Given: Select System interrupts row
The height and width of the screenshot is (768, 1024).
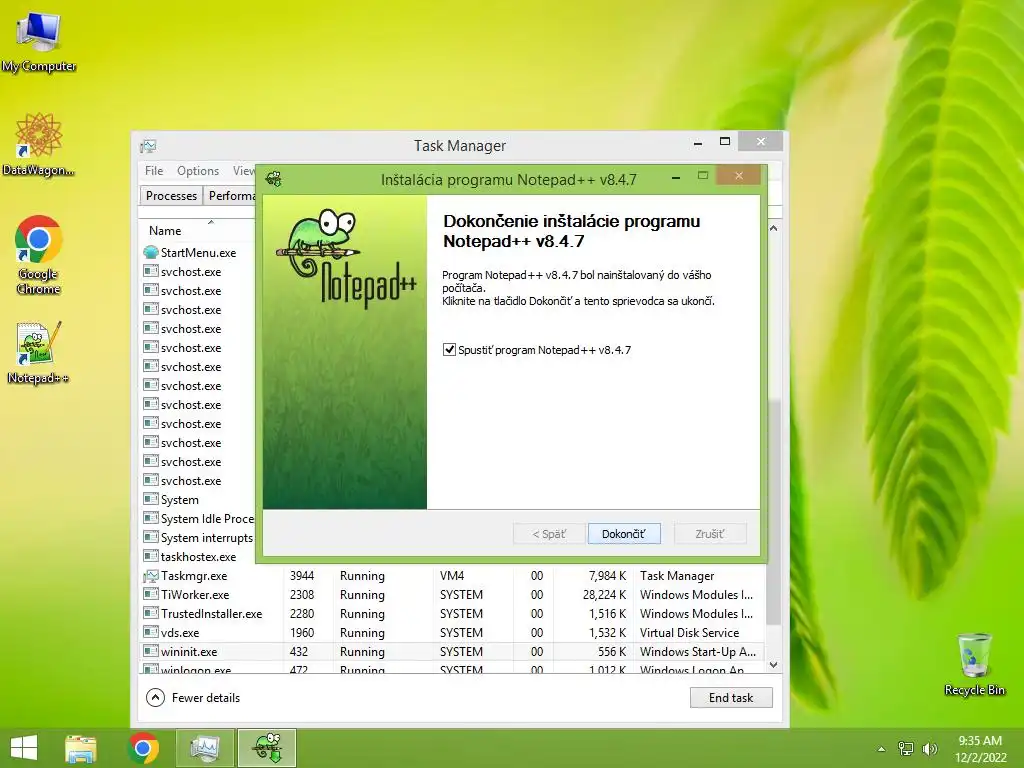Looking at the screenshot, I should pyautogui.click(x=199, y=537).
